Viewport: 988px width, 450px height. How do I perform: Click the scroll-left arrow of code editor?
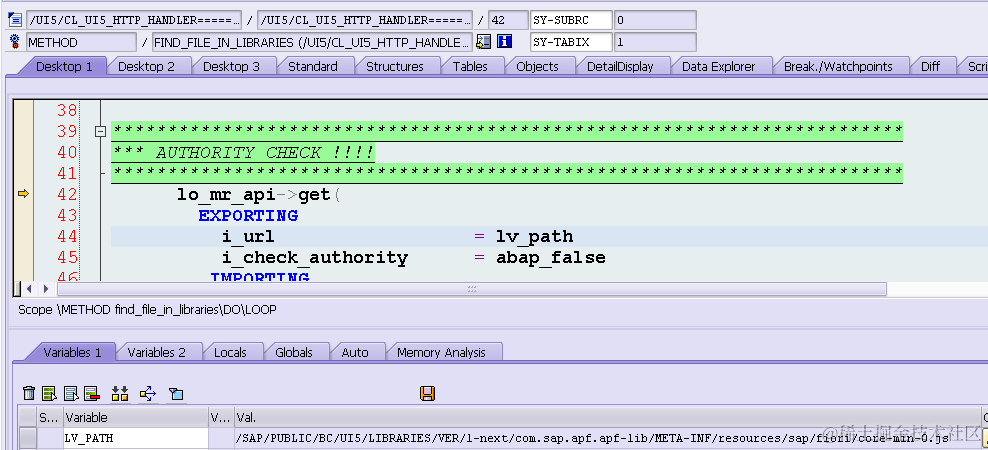(29, 289)
